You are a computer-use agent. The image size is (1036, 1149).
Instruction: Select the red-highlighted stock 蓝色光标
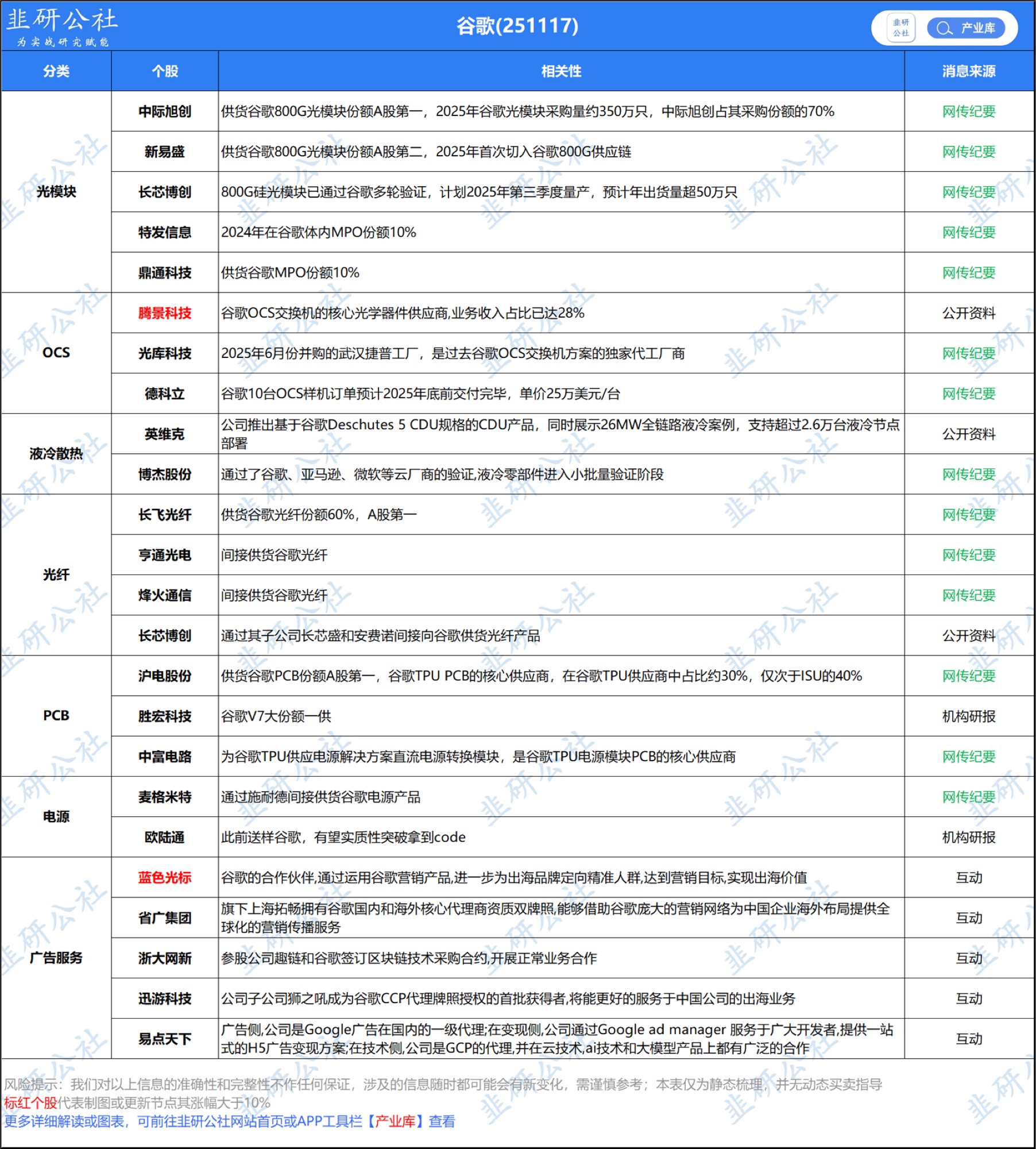(x=165, y=877)
